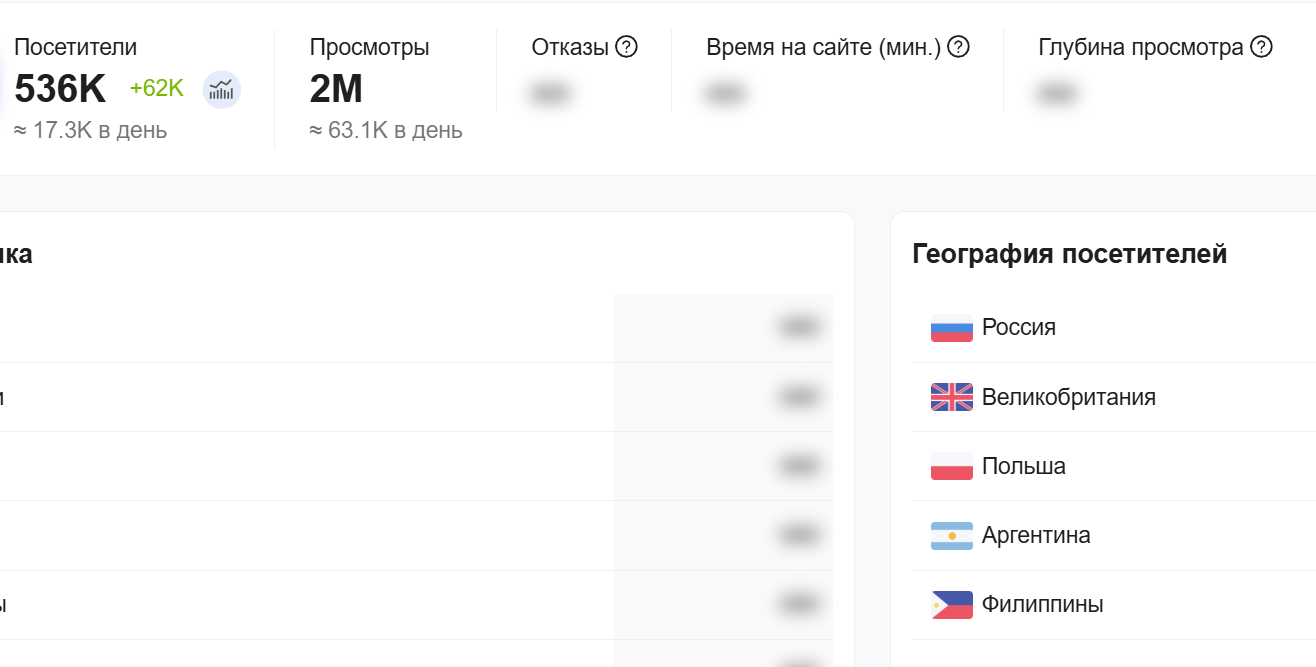1316x667 pixels.
Task: Select "Россия" in the geography list
Action: click(1021, 327)
